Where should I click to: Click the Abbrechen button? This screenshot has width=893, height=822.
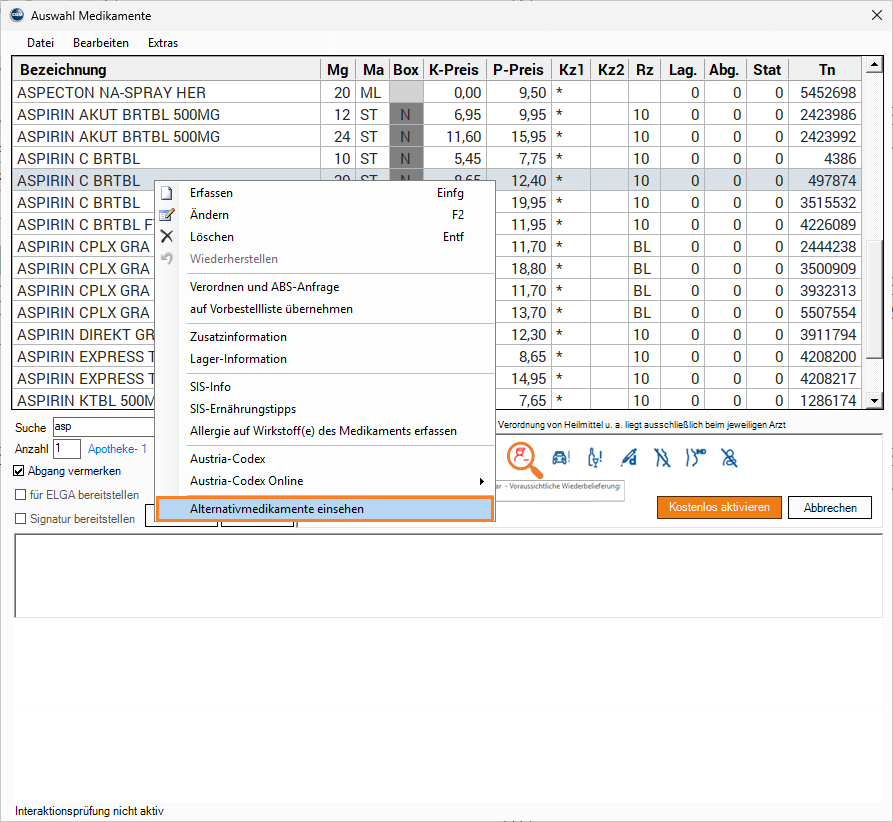[x=829, y=507]
